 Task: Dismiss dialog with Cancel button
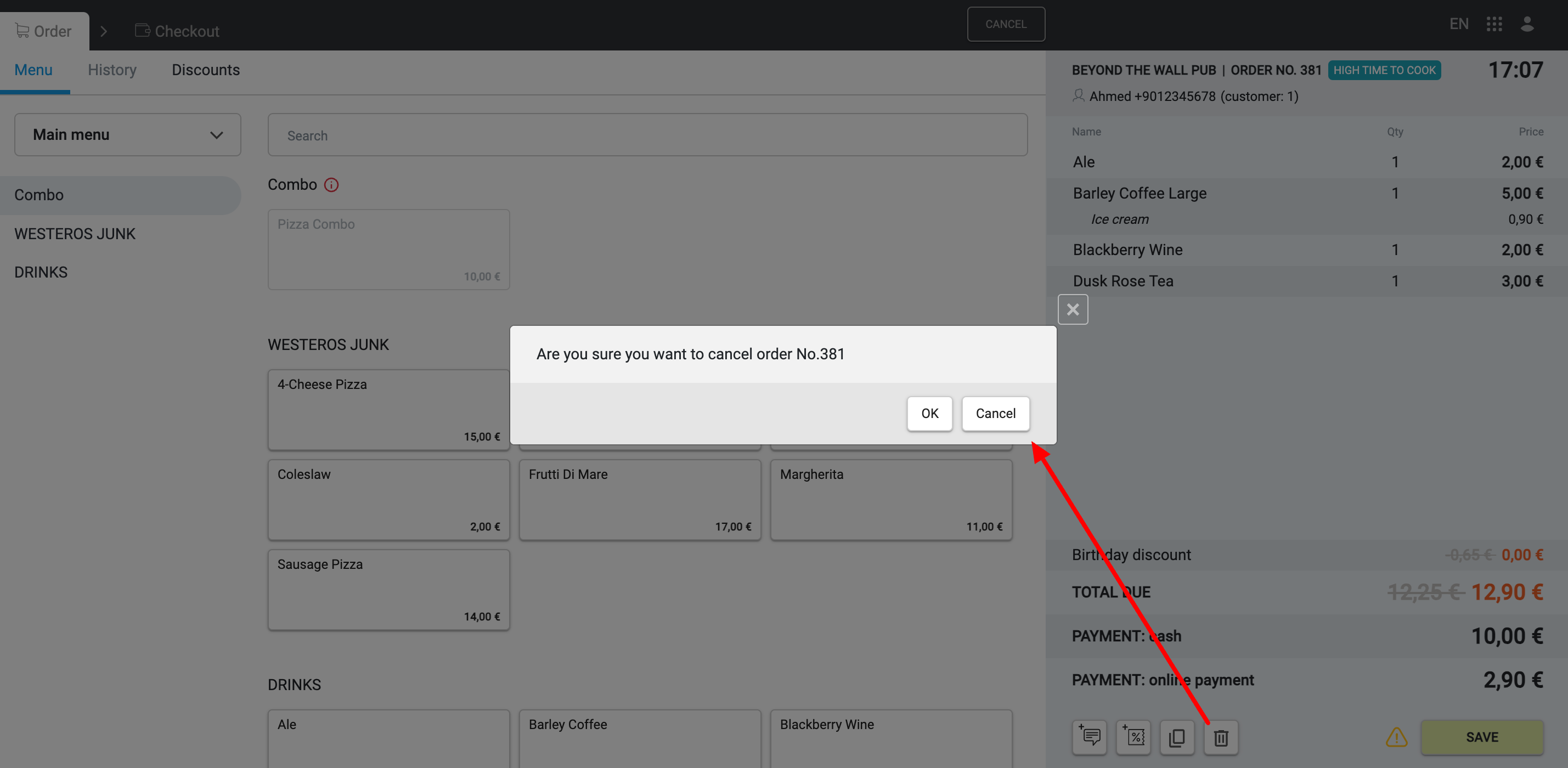(x=995, y=414)
